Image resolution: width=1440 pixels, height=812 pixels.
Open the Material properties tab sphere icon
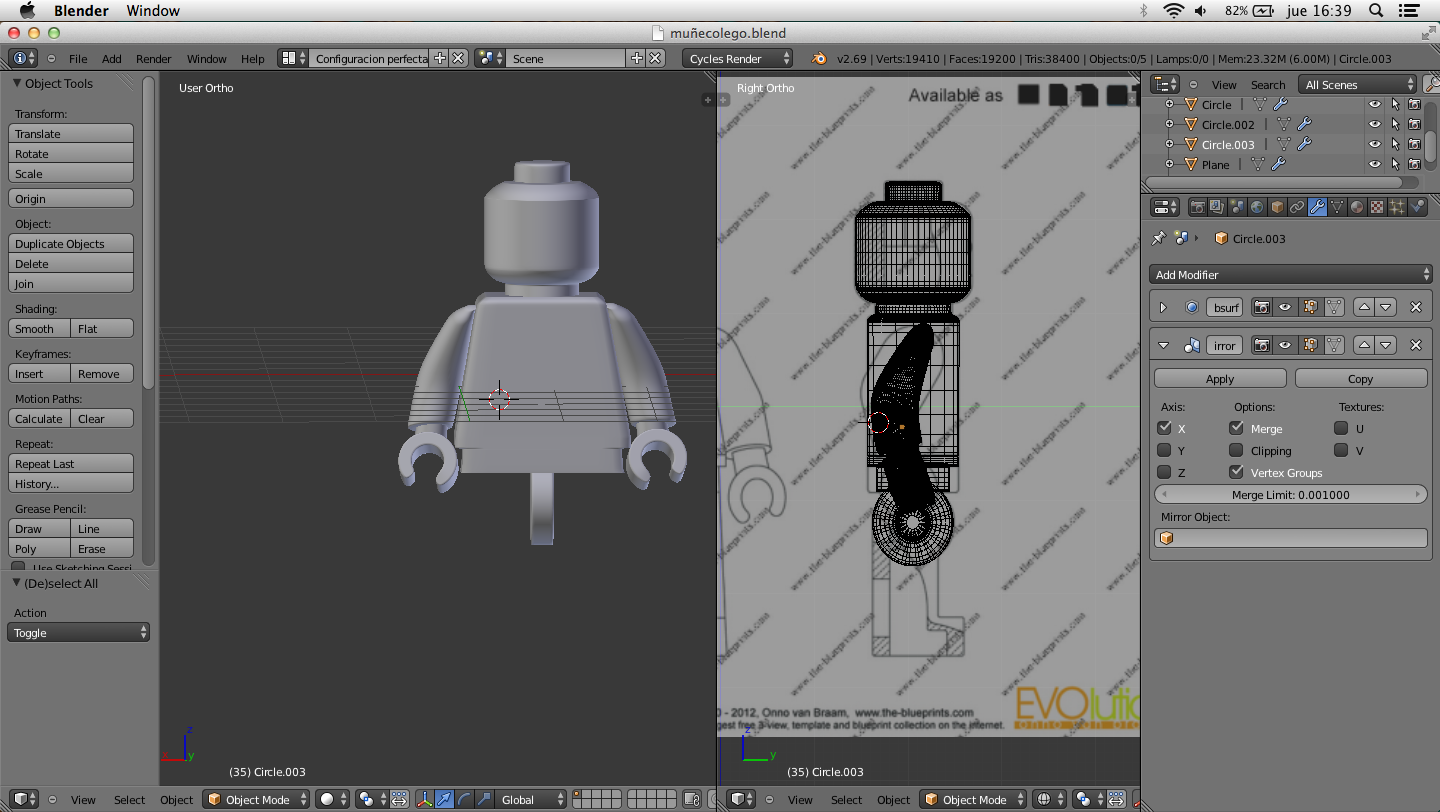point(1357,207)
